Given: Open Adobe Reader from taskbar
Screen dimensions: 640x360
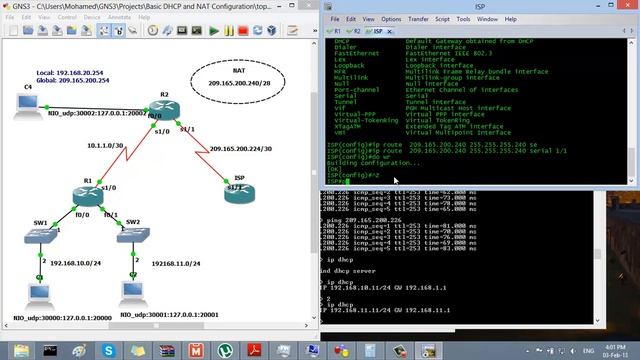Looking at the screenshot, I should pyautogui.click(x=254, y=351).
